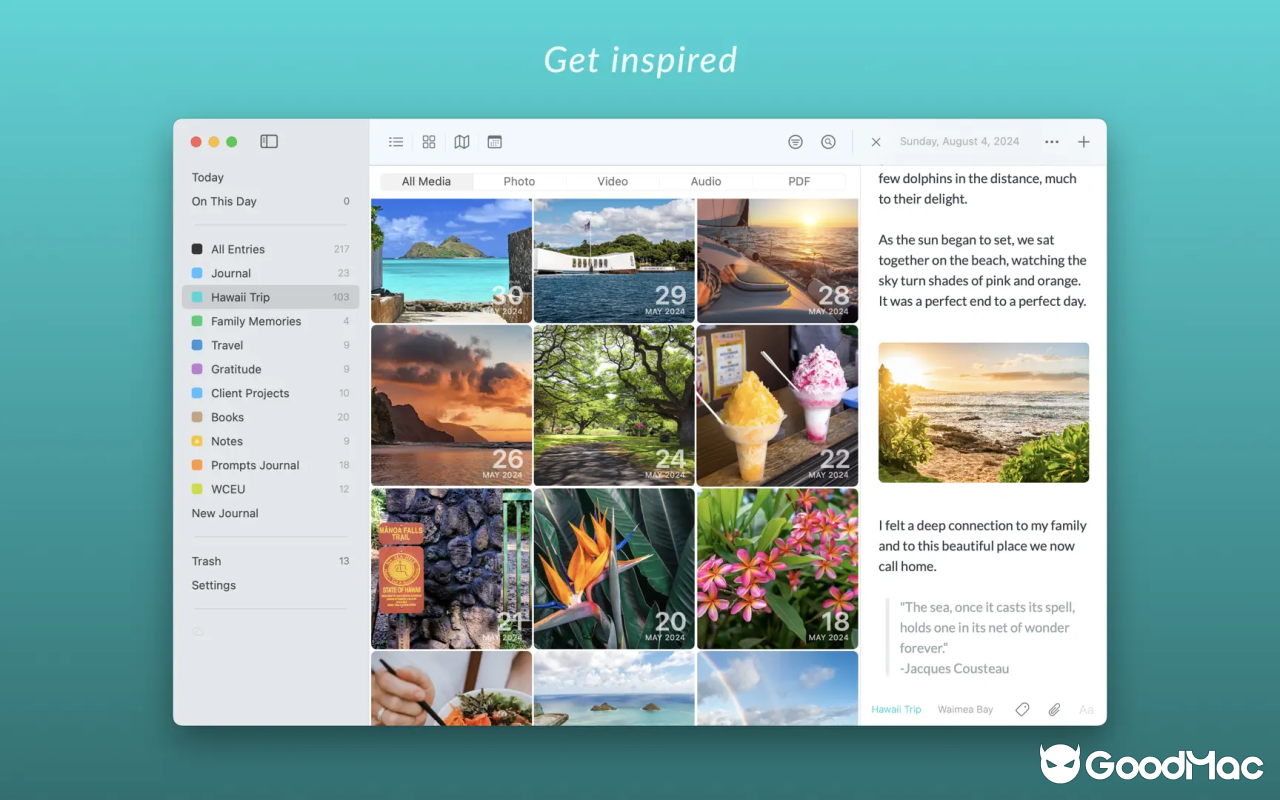Click the orange Prompts Journal color swatch
Image resolution: width=1280 pixels, height=800 pixels.
[197, 465]
